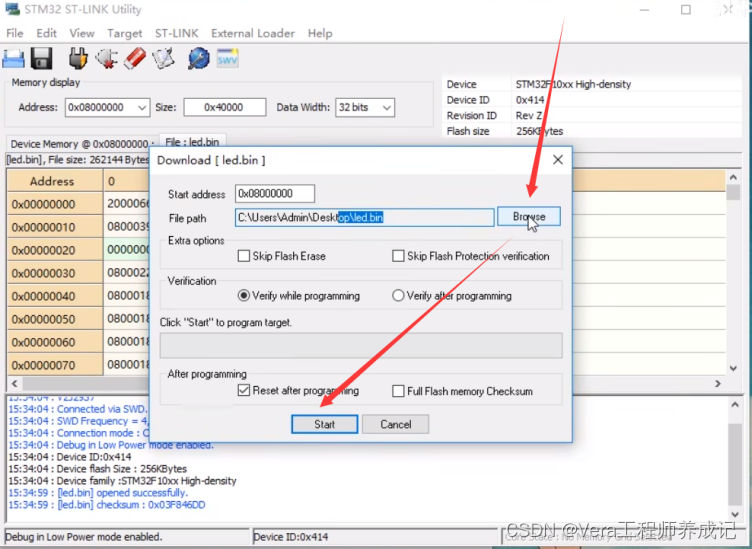
Task: Click log line 'Device flash Size : 256KBytes'
Action: pyautogui.click(x=97, y=469)
